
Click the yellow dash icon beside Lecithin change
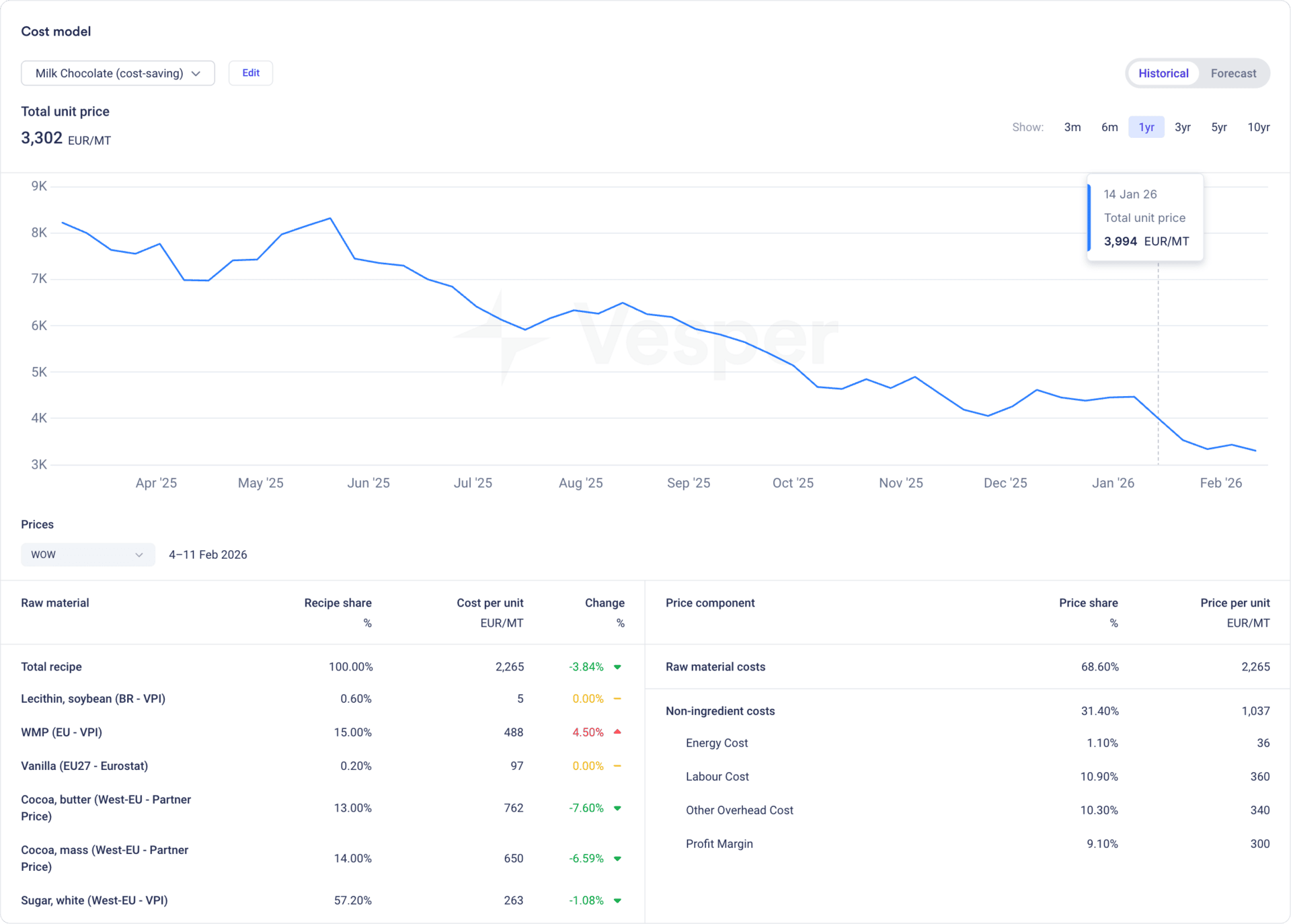pos(617,699)
